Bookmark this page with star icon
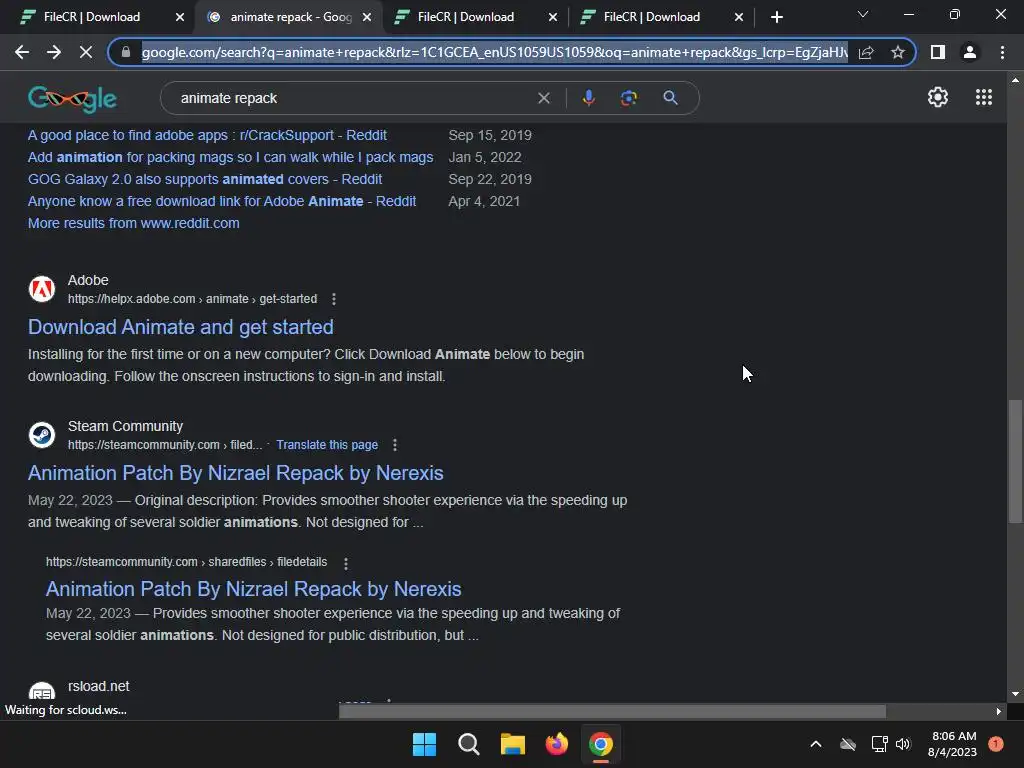The image size is (1024, 768). (898, 52)
